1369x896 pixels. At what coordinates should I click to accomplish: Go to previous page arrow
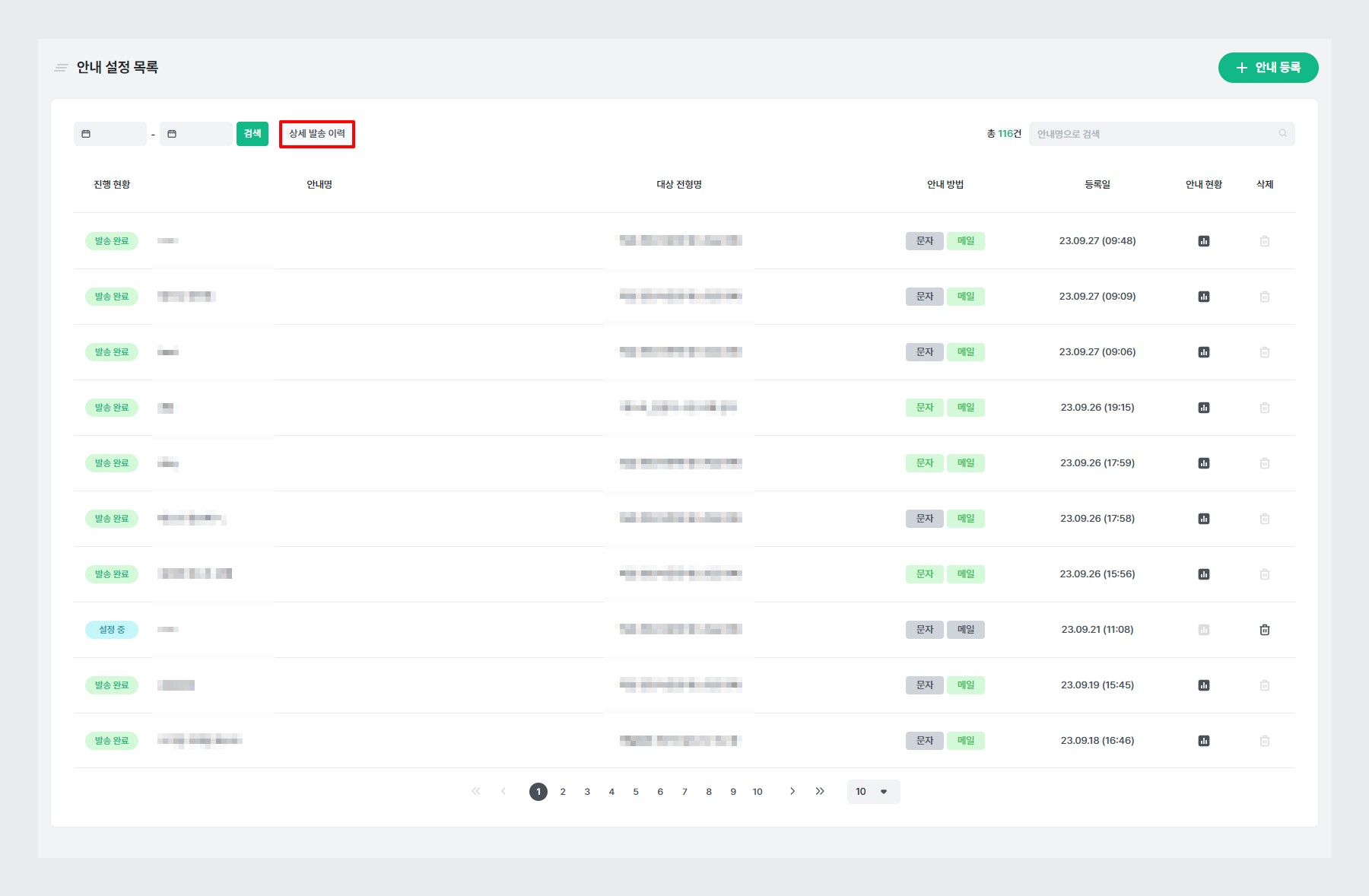click(503, 791)
